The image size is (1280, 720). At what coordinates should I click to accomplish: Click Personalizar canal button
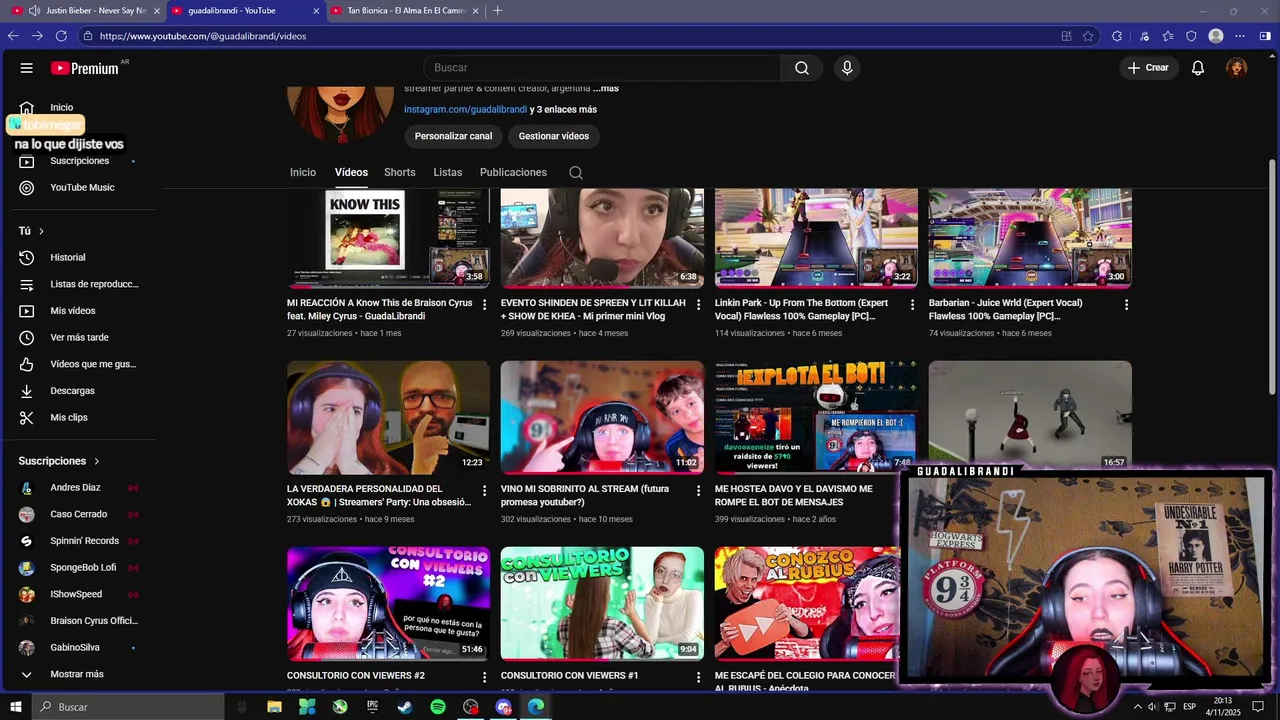453,136
